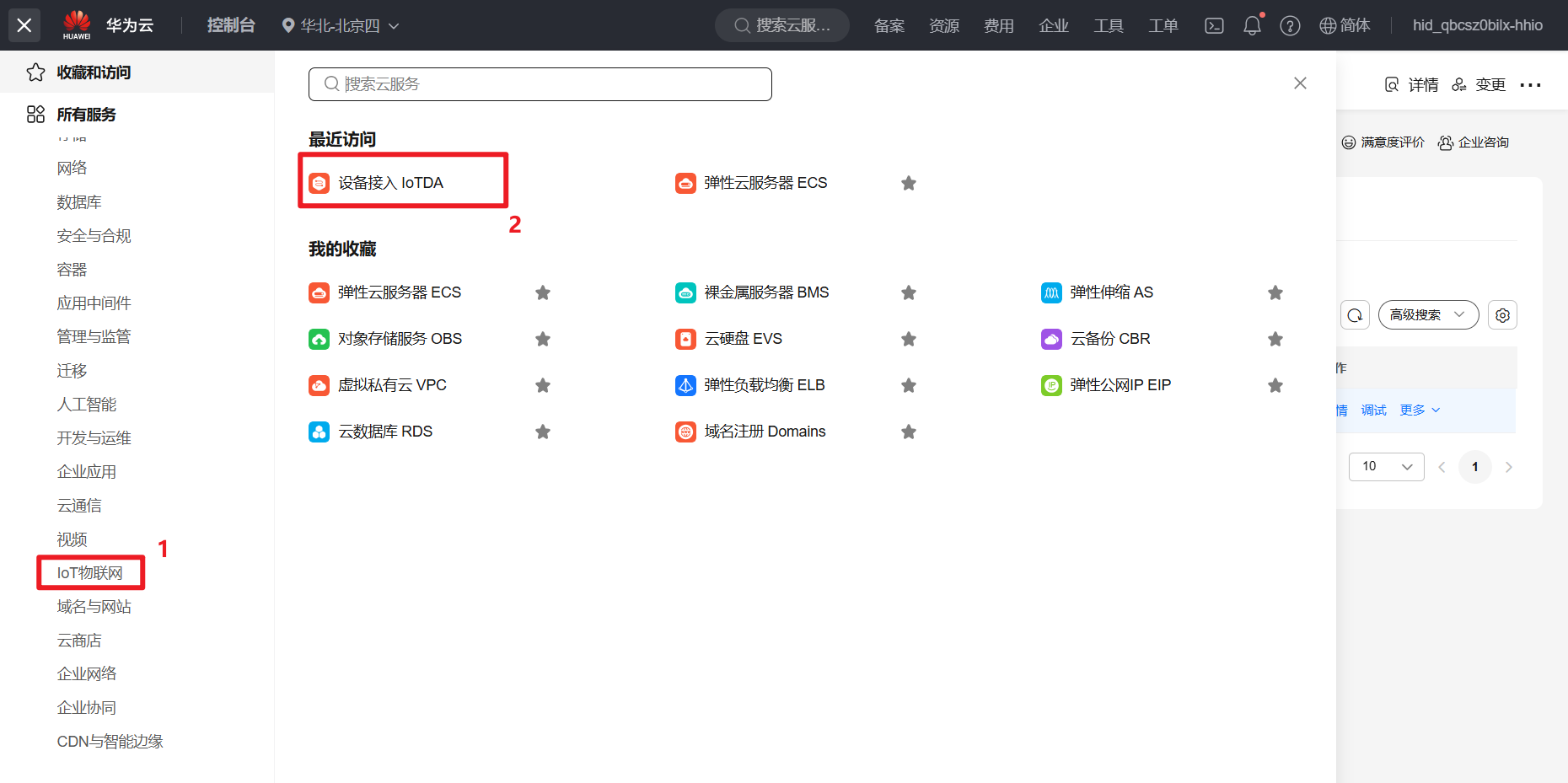Click the 域名注册 Domains icon

click(x=685, y=432)
